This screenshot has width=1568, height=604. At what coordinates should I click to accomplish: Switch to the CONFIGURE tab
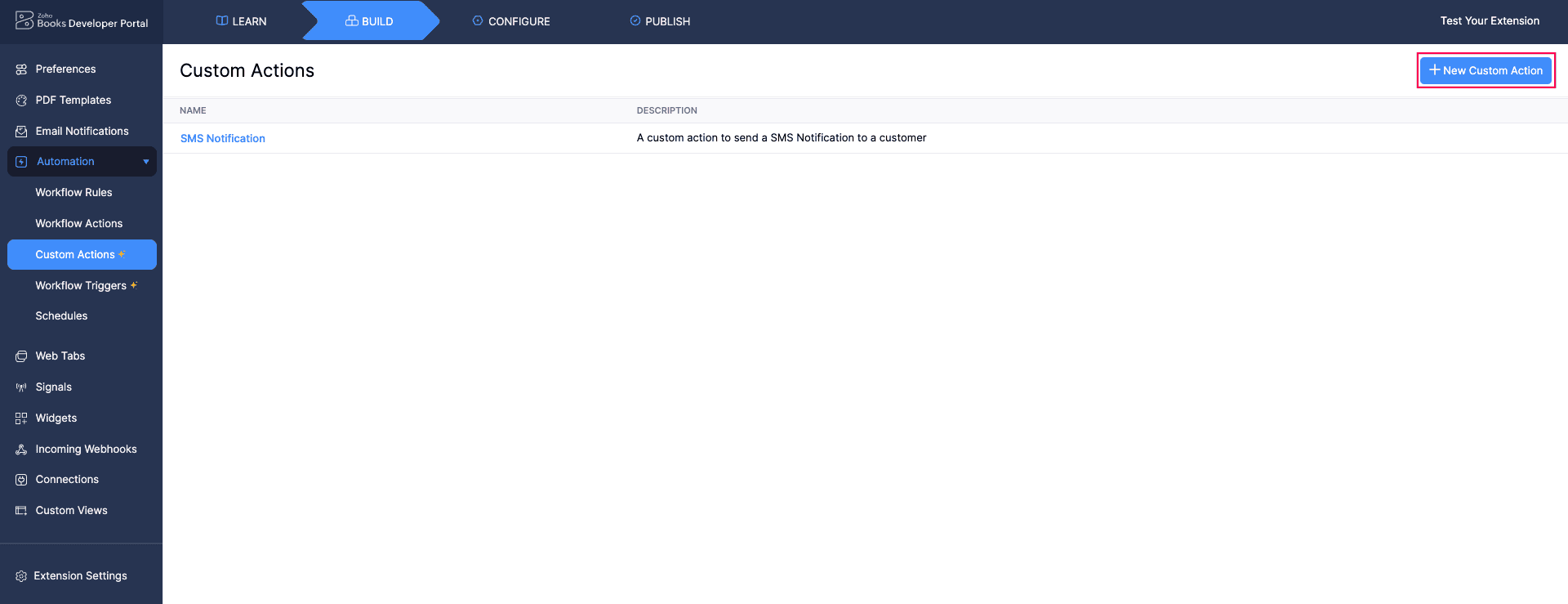511,21
